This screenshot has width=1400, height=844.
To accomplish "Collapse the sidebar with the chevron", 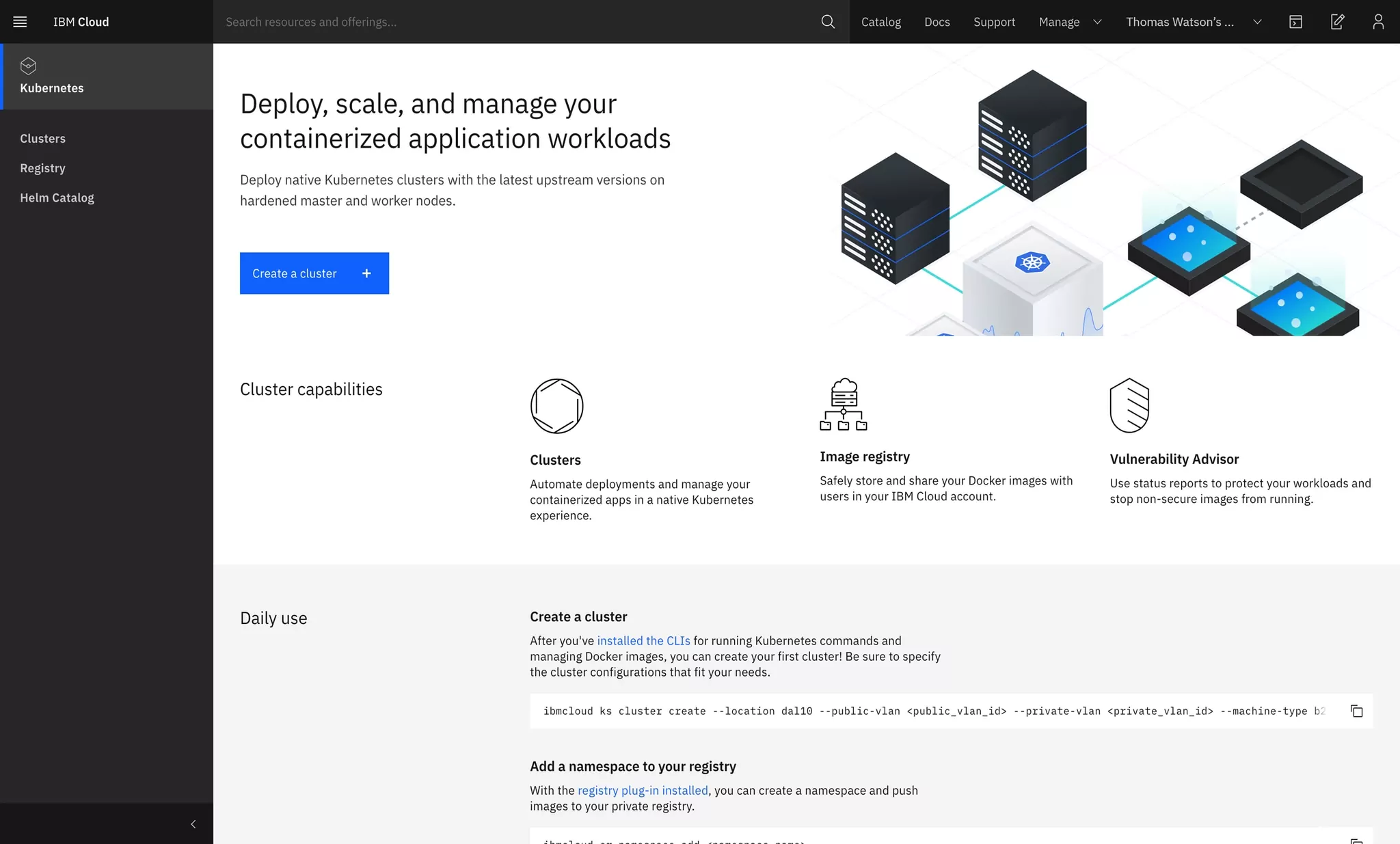I will [193, 824].
